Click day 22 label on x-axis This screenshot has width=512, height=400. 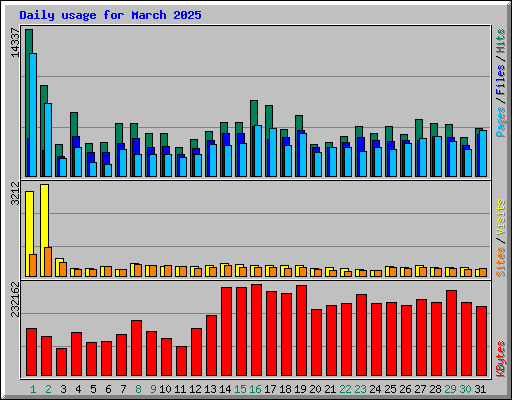point(345,389)
